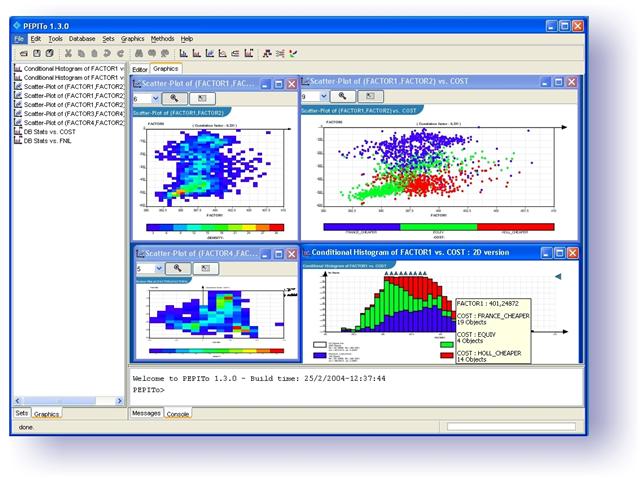Click the PEPITo> prompt in the message area
The height and width of the screenshot is (480, 640).
point(148,388)
